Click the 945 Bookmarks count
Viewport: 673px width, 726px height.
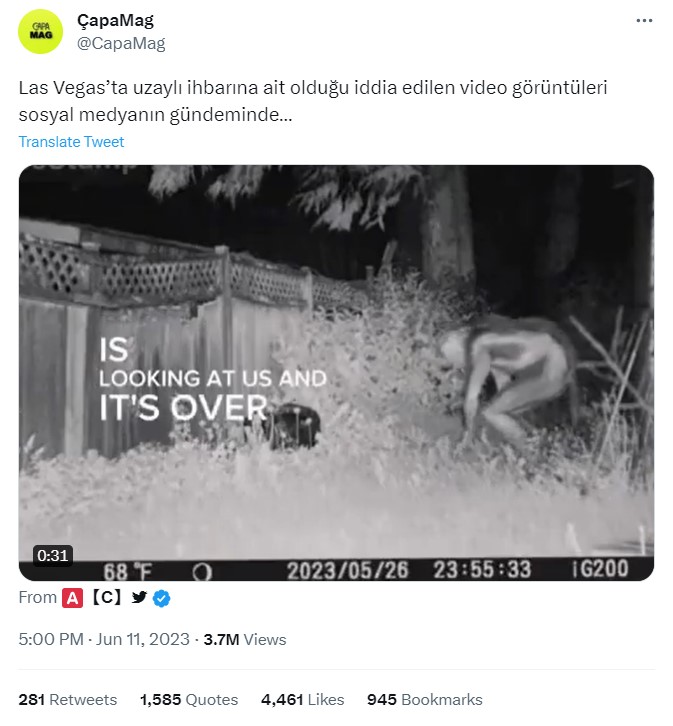424,699
